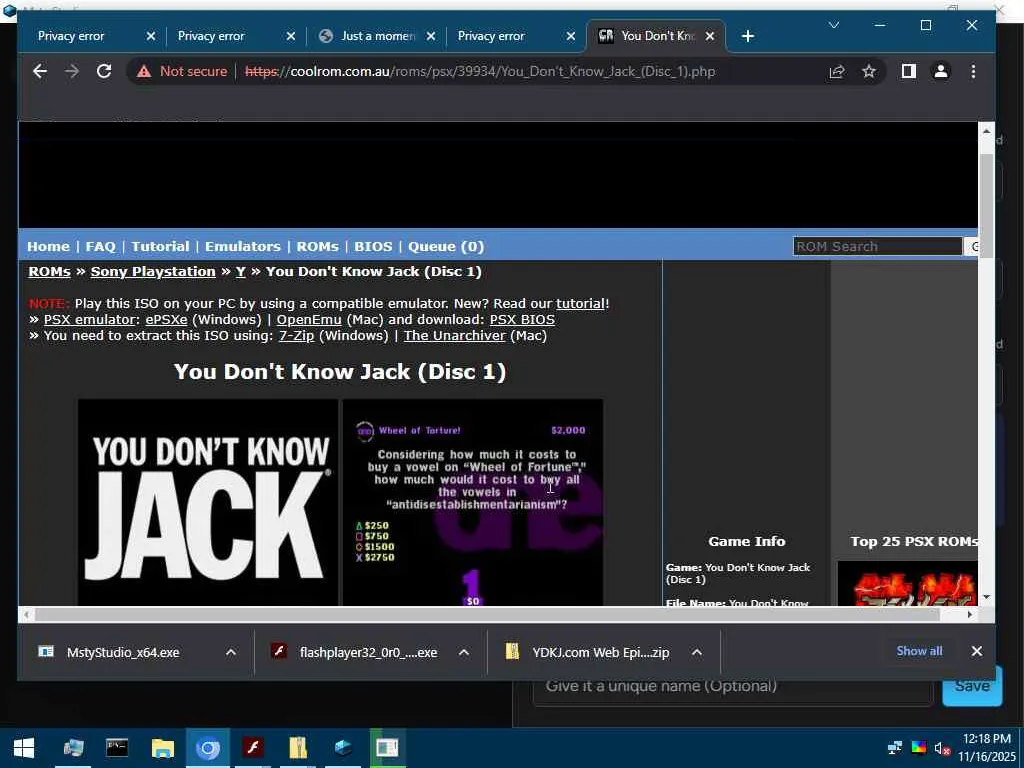This screenshot has height=768, width=1024.
Task: Expand options for flashplayer32 download
Action: 464,652
